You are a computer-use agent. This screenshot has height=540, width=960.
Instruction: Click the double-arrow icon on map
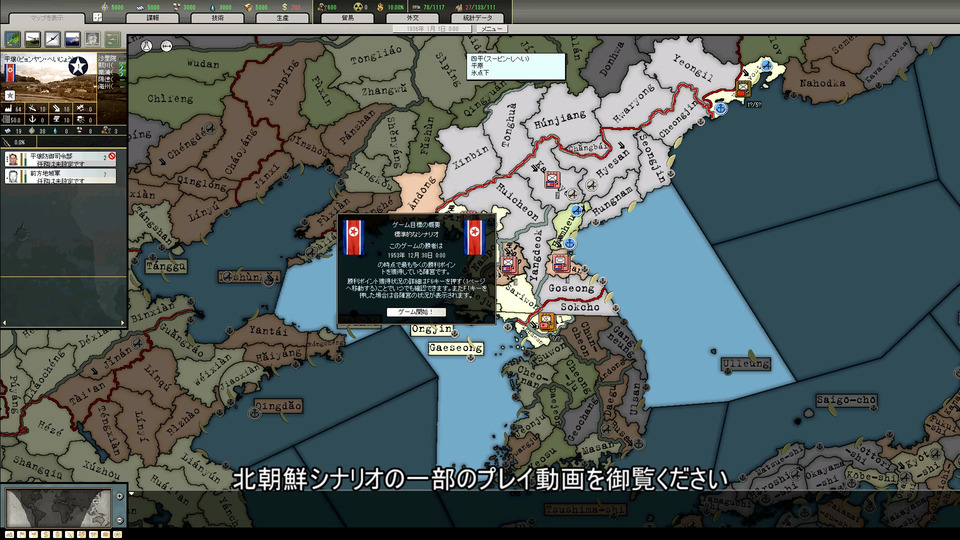point(167,45)
